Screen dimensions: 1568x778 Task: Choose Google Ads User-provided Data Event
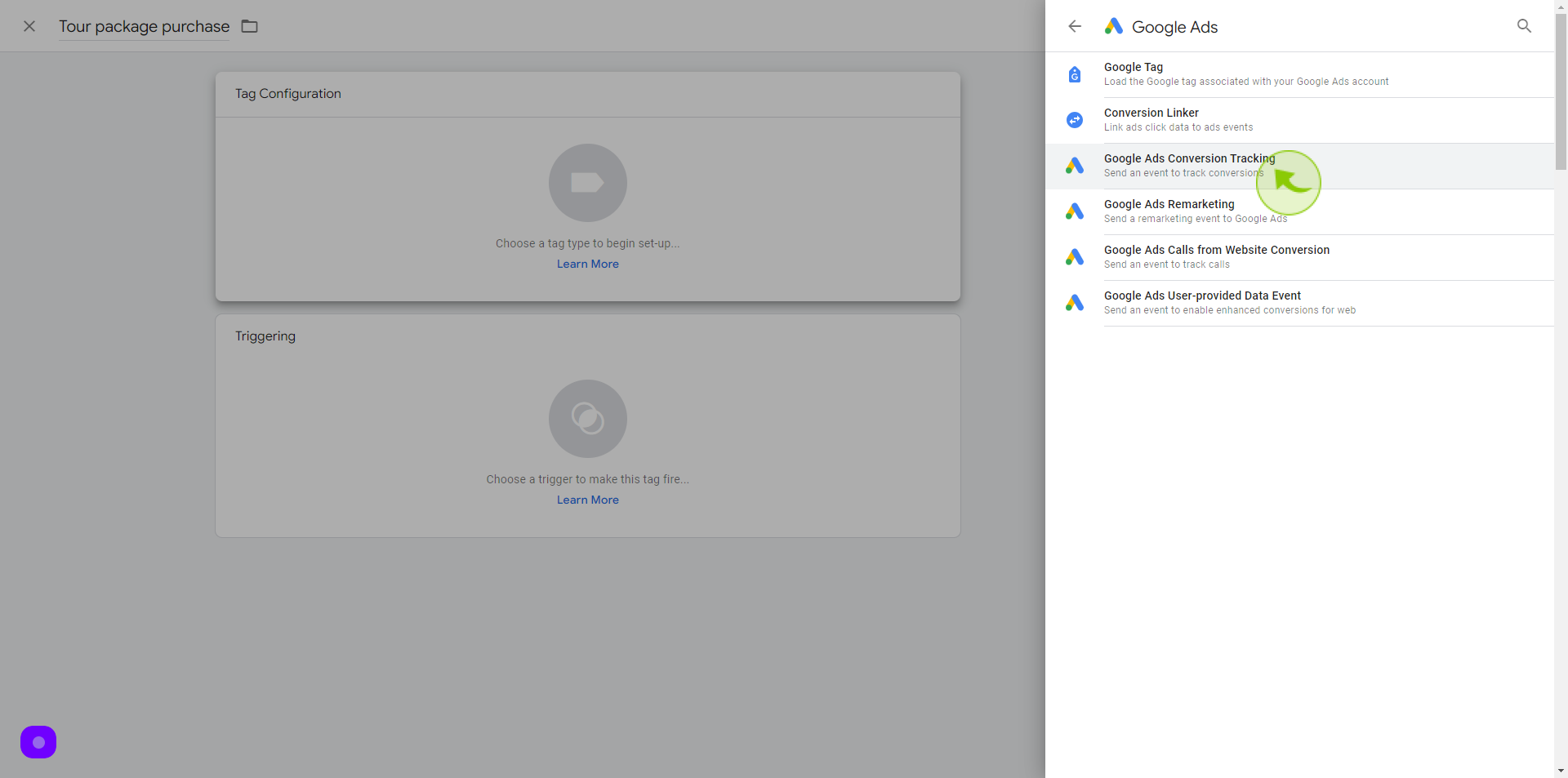1299,303
